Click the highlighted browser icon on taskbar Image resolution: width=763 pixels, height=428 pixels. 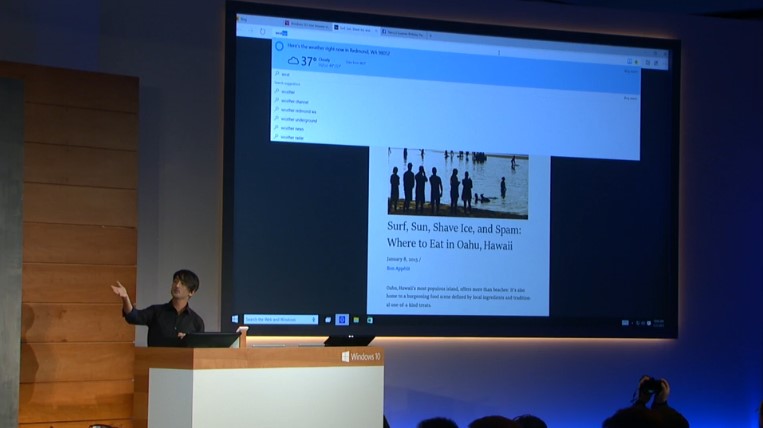(x=342, y=320)
